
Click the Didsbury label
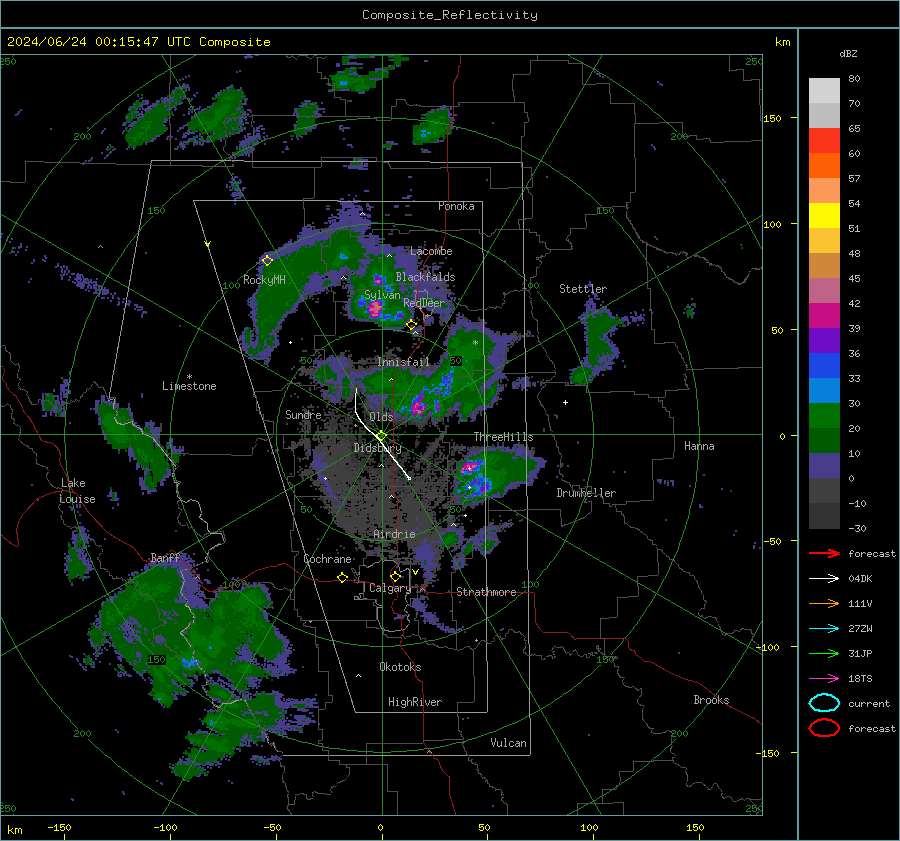[378, 448]
